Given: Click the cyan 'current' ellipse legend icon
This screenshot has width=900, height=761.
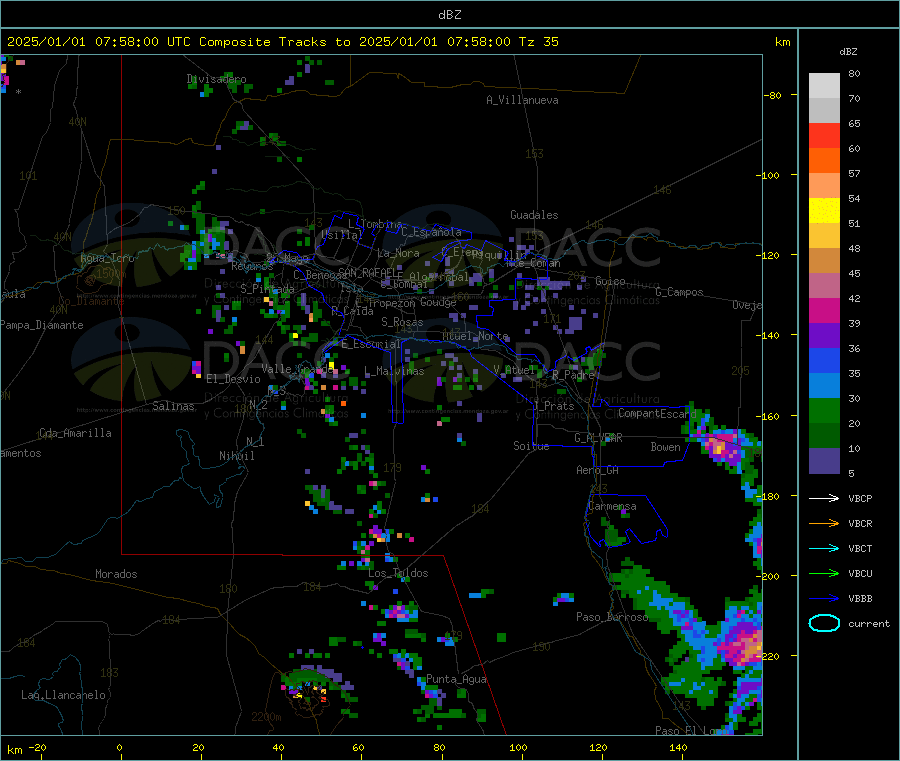Looking at the screenshot, I should [824, 623].
